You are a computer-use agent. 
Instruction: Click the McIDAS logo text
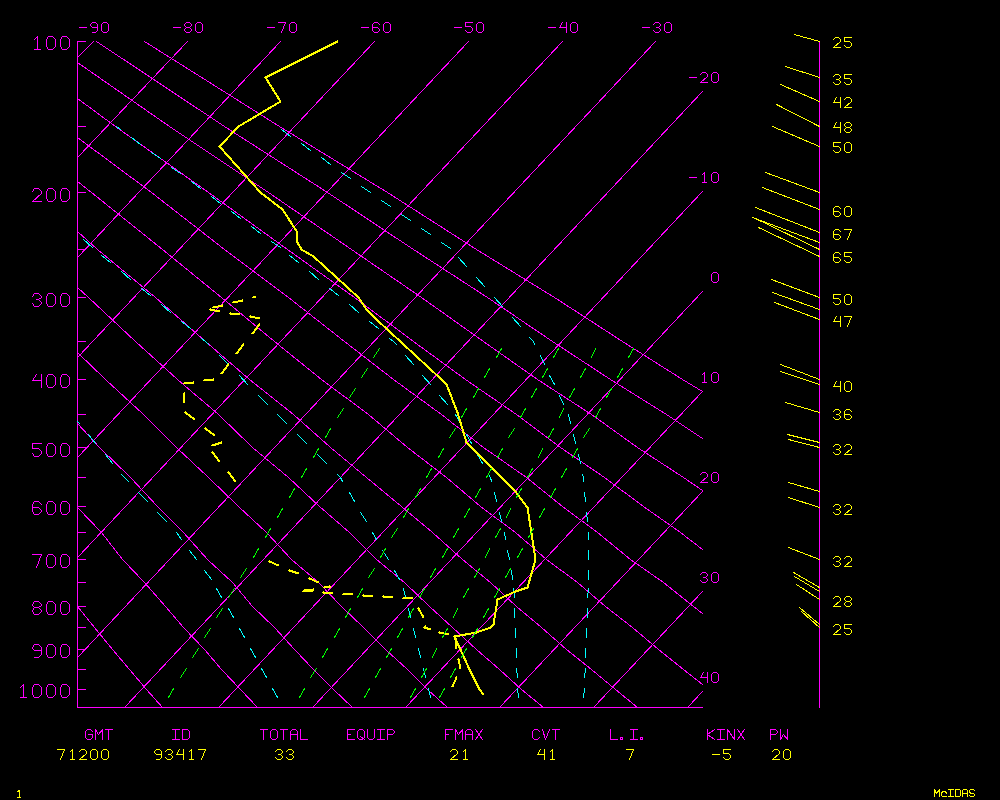tap(954, 792)
